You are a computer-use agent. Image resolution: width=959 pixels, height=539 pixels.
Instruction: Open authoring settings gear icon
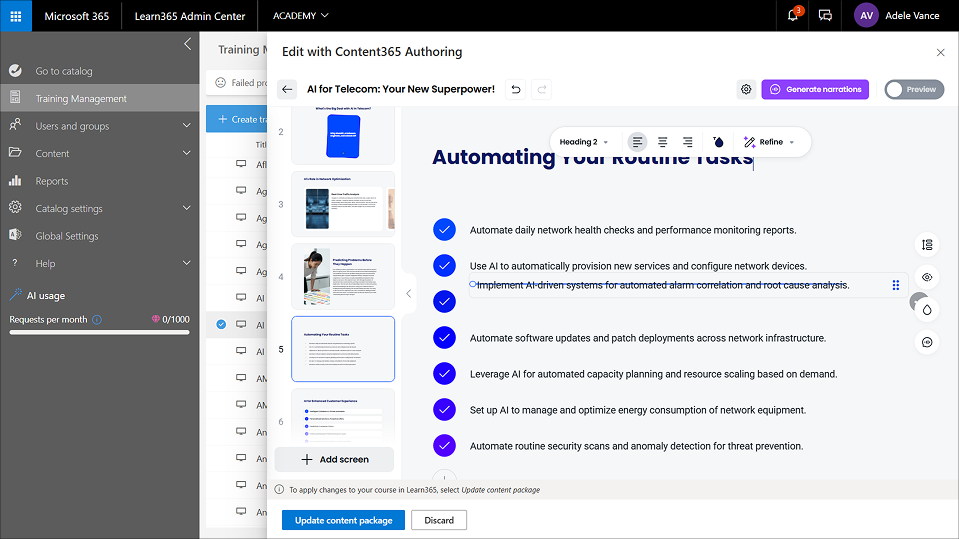(746, 89)
